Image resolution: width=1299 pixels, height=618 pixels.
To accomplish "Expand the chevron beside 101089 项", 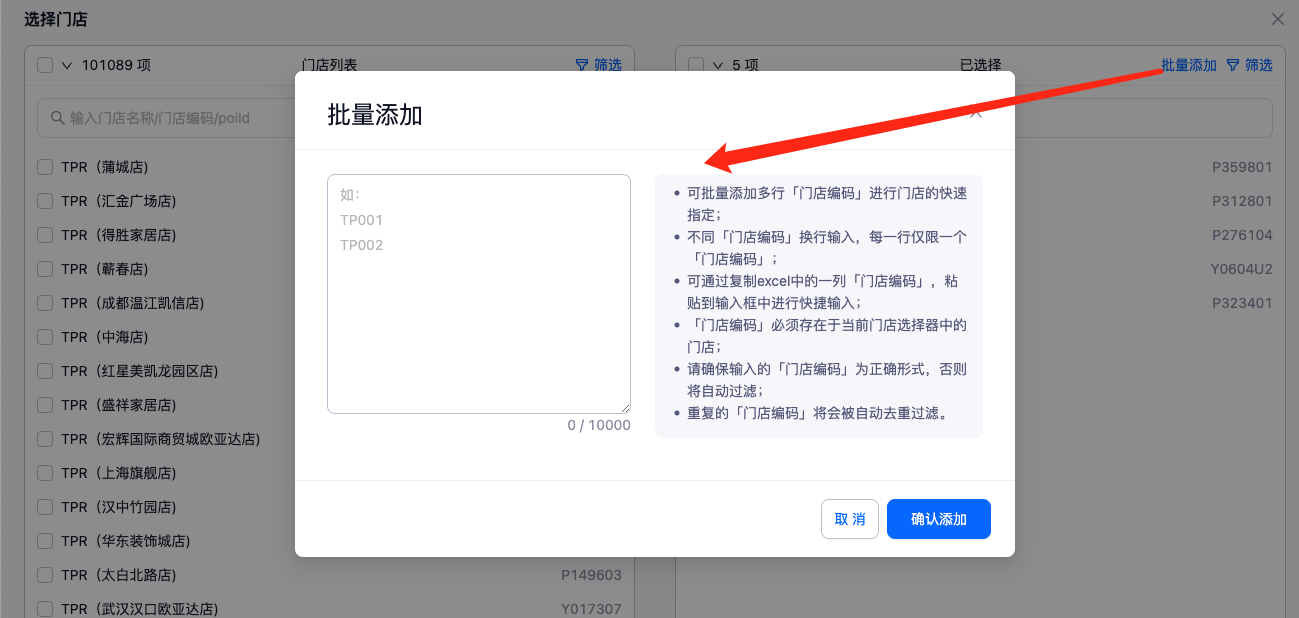I will (x=67, y=65).
